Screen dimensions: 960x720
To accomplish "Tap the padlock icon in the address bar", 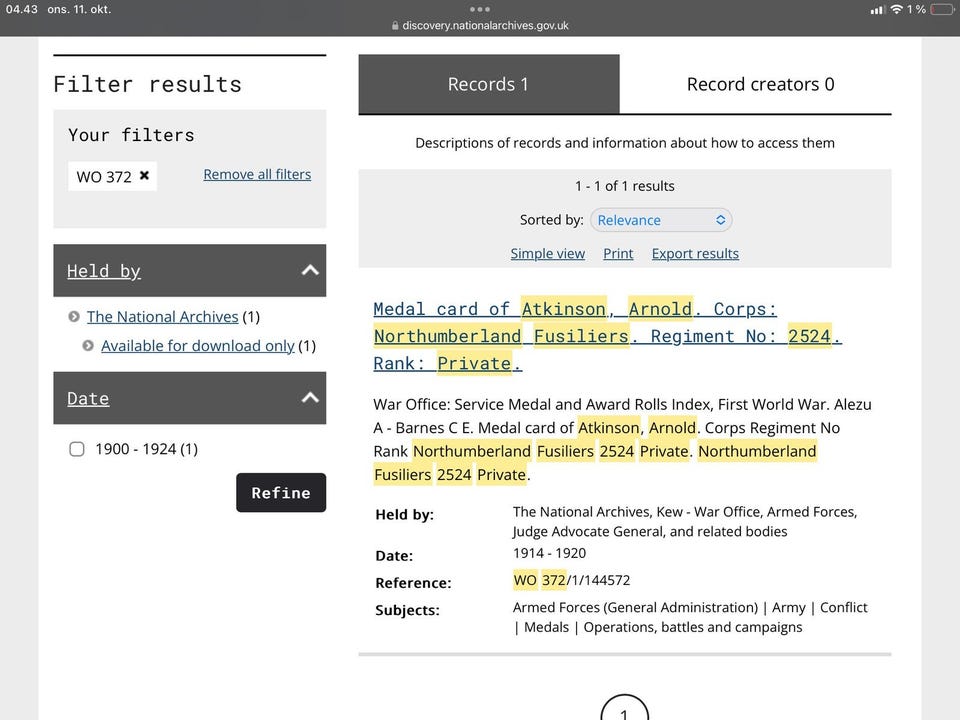I will tap(396, 26).
